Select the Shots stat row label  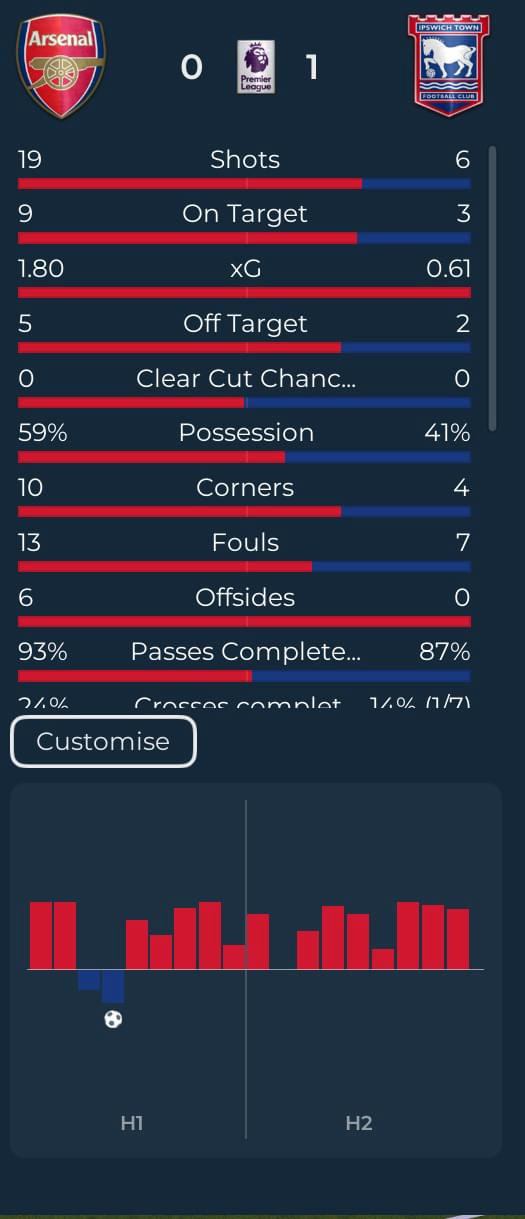(x=245, y=160)
